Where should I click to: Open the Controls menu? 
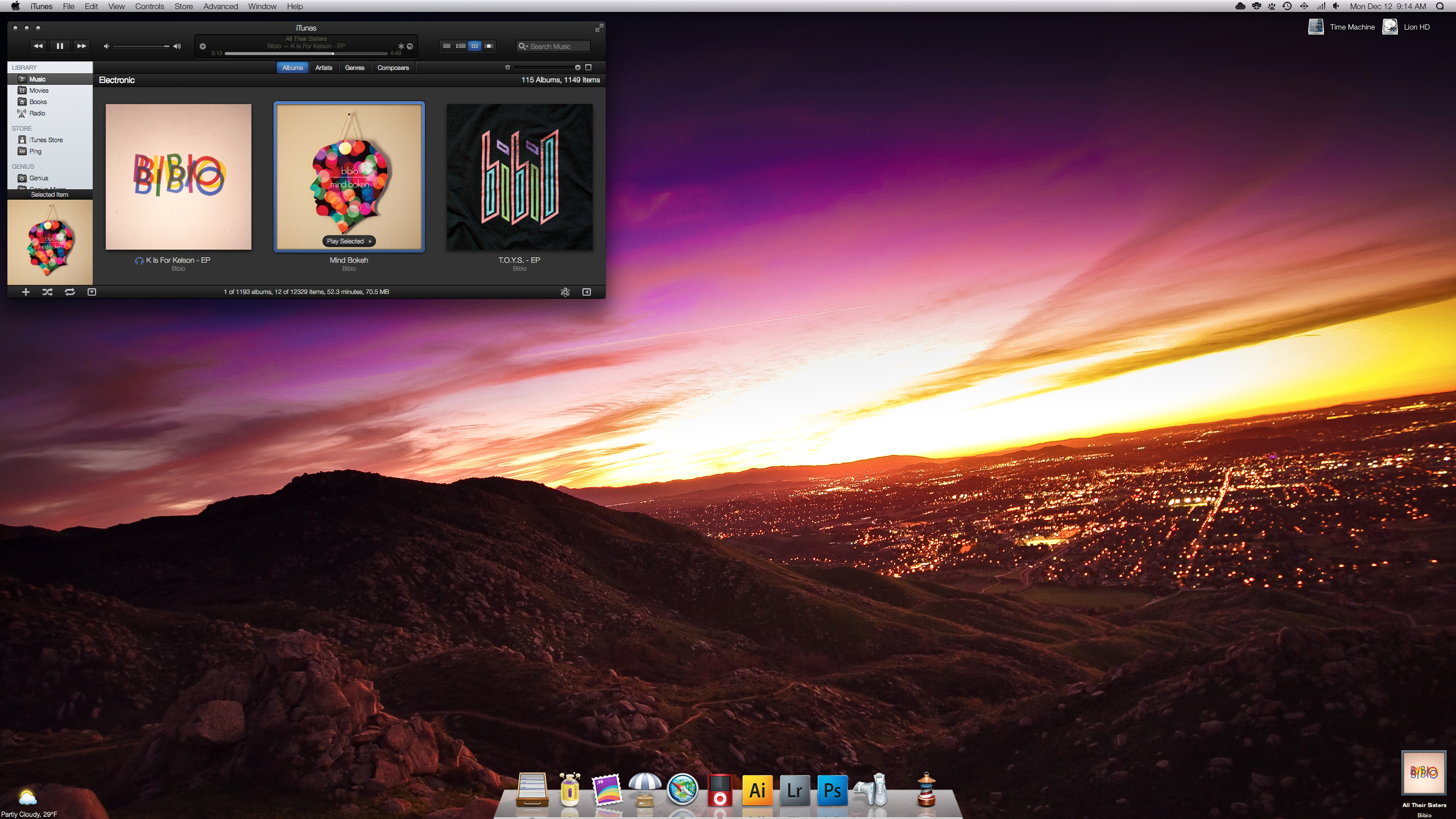(x=150, y=6)
